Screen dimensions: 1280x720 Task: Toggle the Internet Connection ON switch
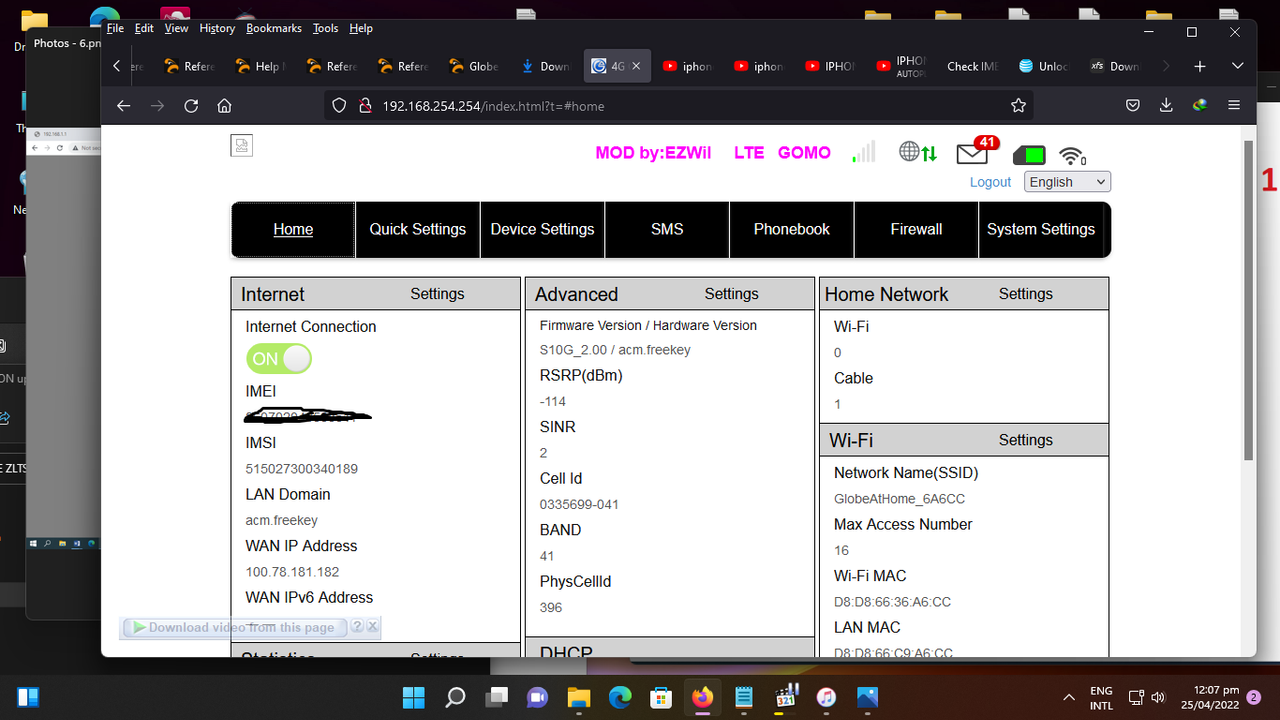pos(278,358)
